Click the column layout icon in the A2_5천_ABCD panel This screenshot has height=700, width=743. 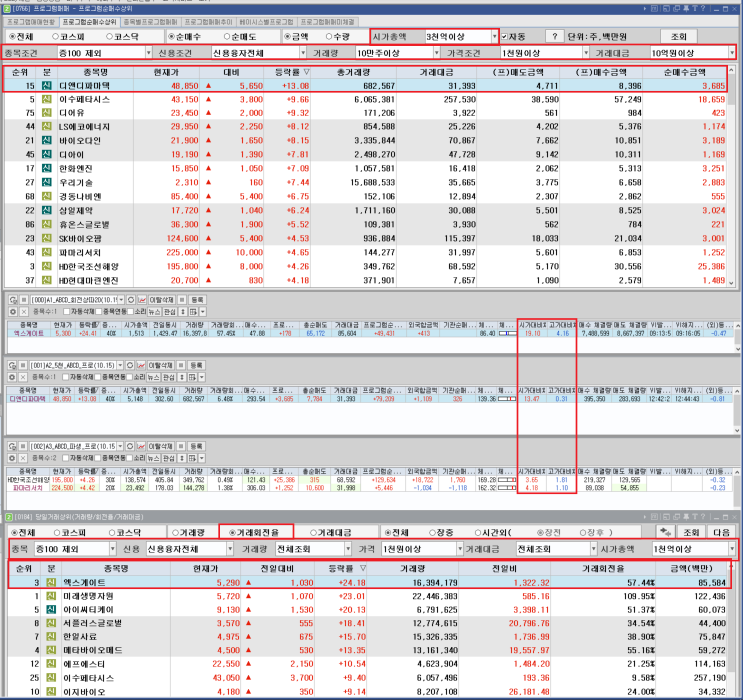192,377
